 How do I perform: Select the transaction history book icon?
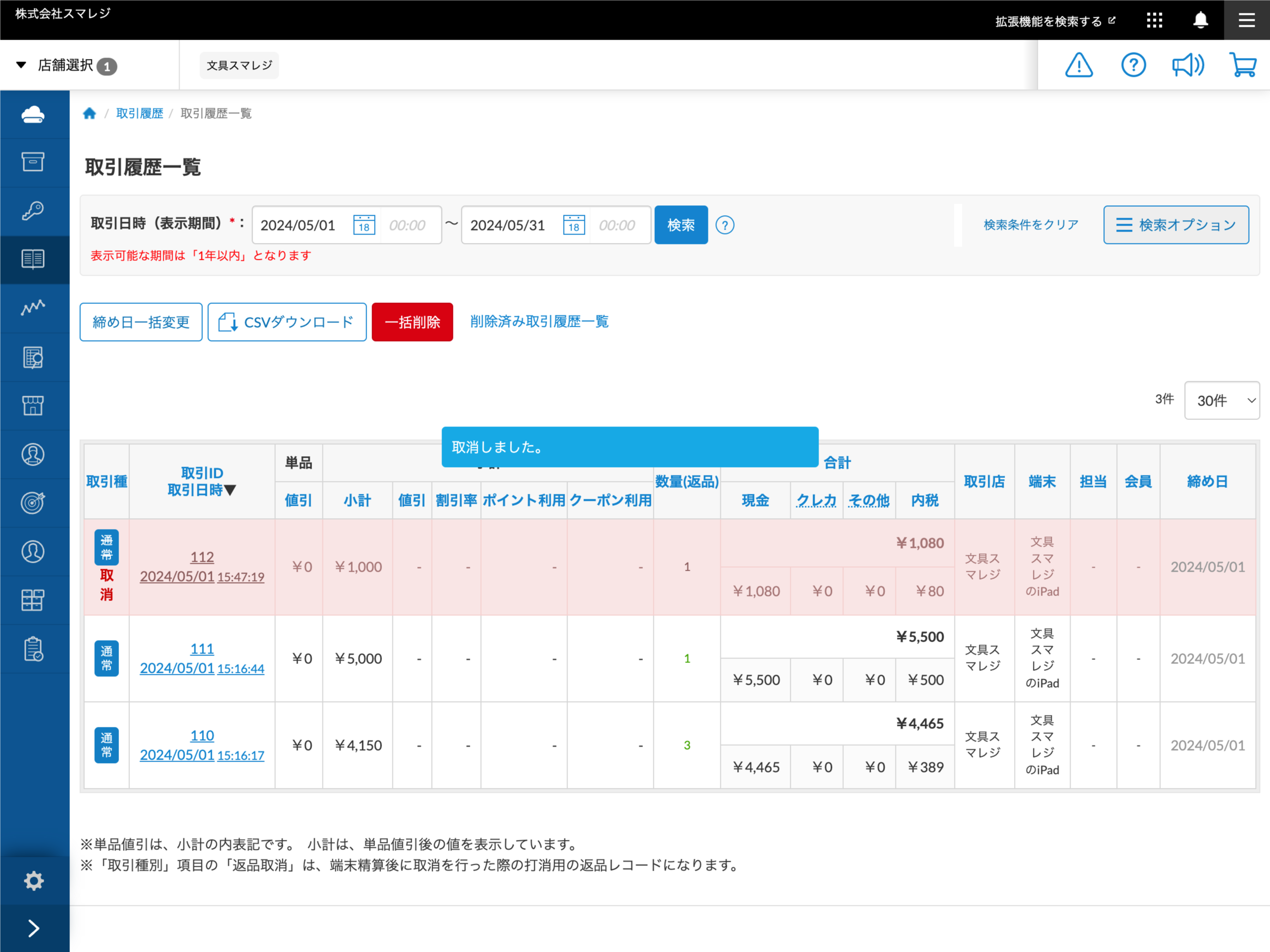[33, 259]
